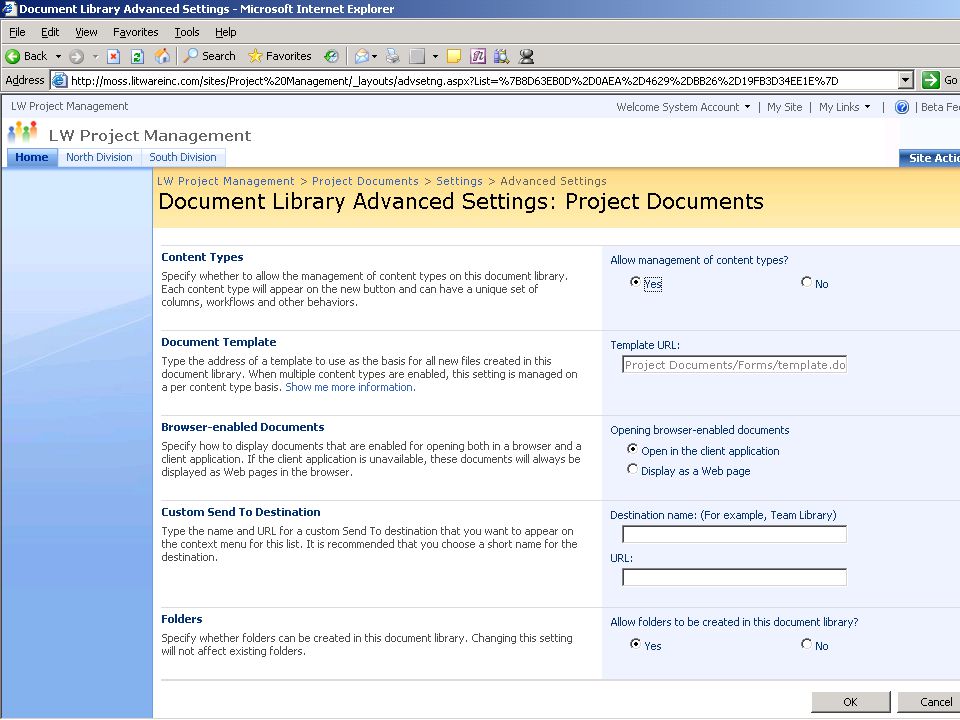Open the Tools menu
960x720 pixels.
(x=187, y=32)
